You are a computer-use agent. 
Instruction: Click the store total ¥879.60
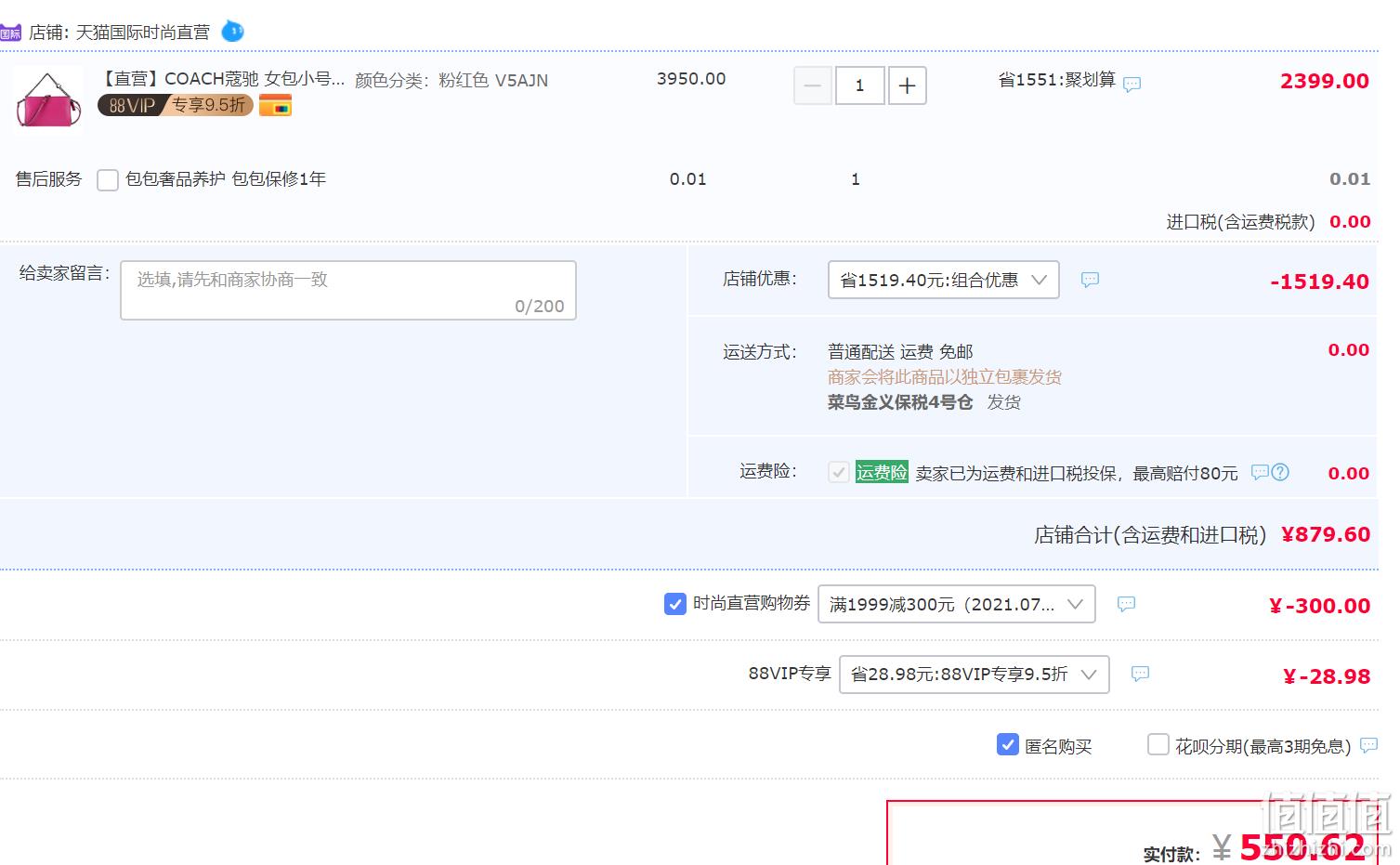1326,534
